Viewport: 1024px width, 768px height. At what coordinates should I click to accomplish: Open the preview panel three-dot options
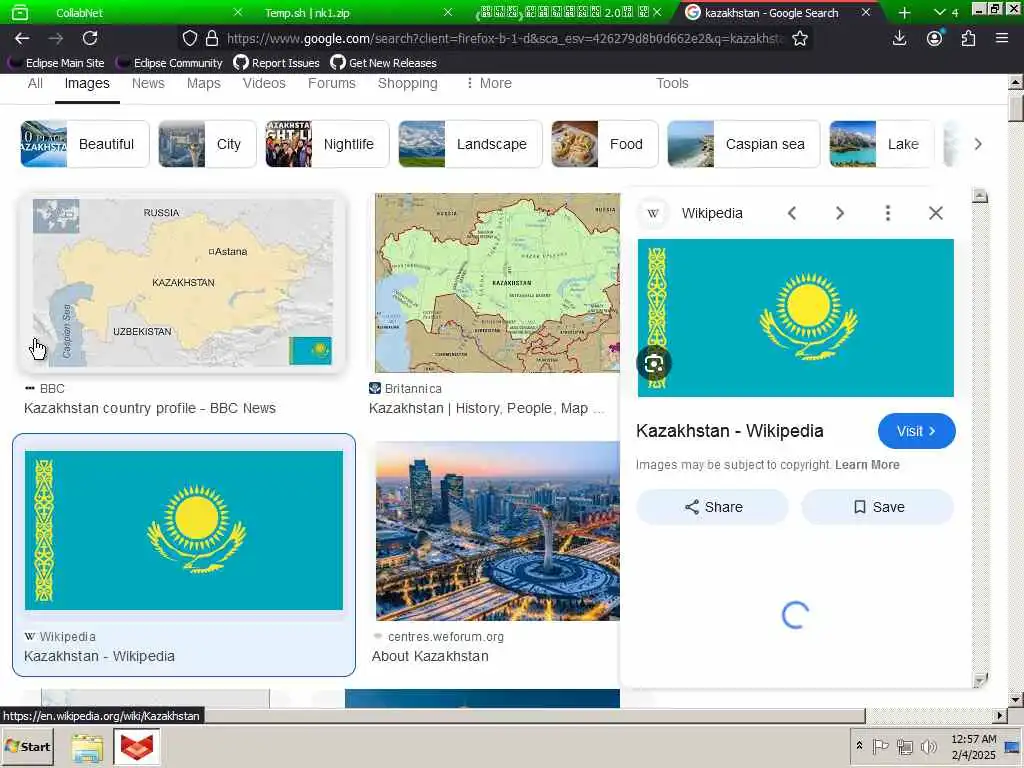(x=888, y=213)
